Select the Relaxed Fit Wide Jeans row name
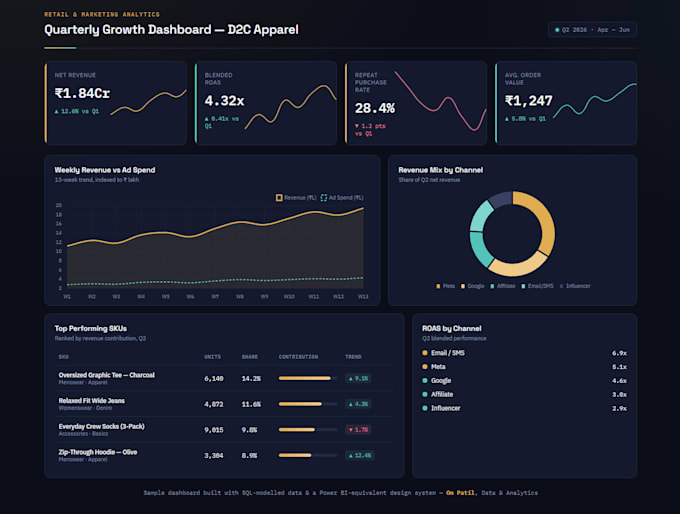The image size is (680, 514). (92, 400)
